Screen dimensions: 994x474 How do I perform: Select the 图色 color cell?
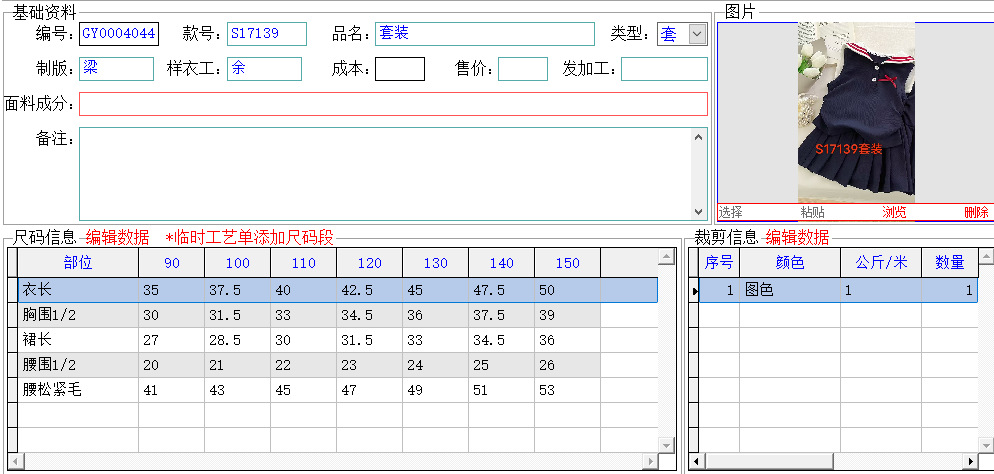pyautogui.click(x=790, y=290)
